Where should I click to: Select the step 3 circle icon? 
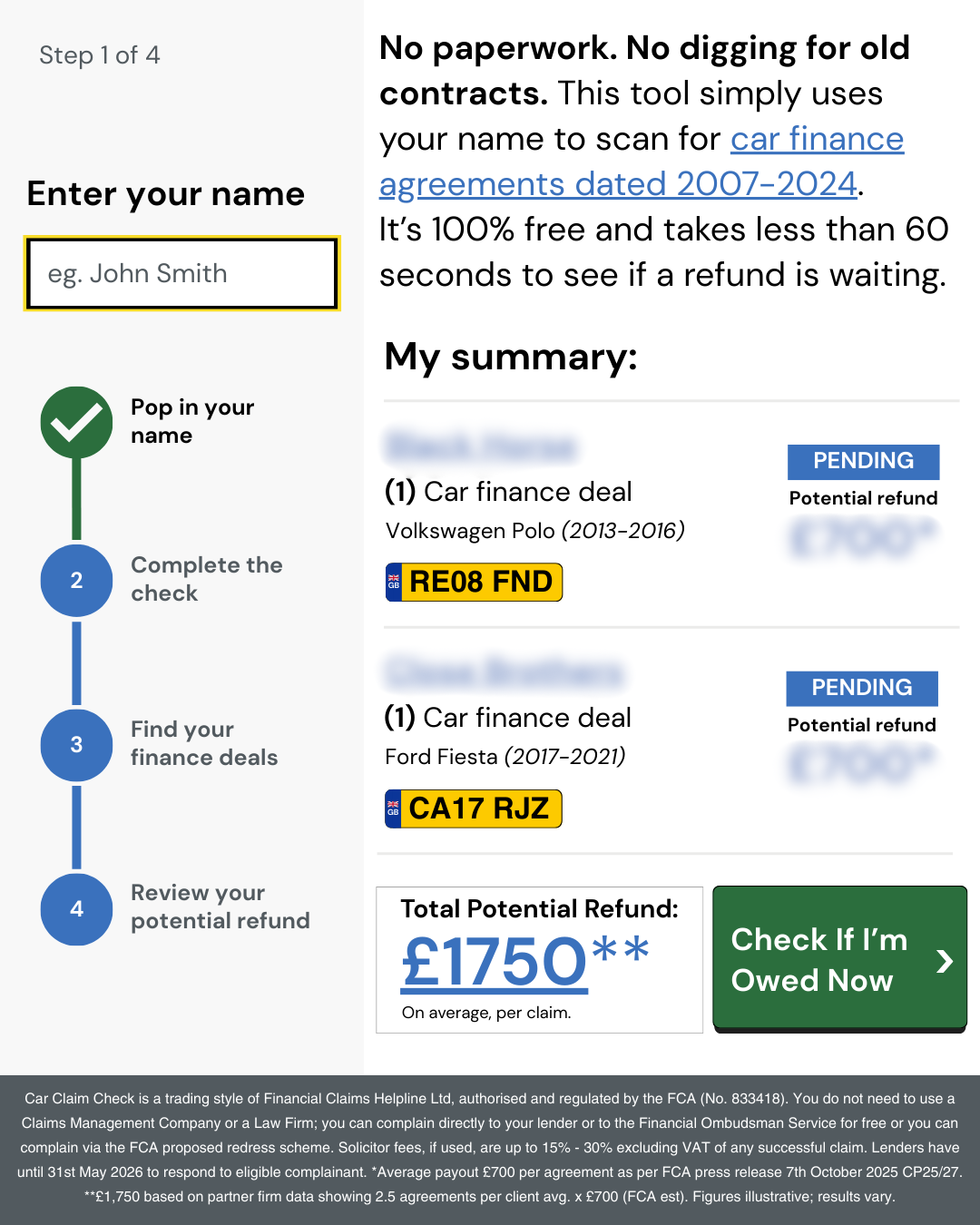point(77,745)
